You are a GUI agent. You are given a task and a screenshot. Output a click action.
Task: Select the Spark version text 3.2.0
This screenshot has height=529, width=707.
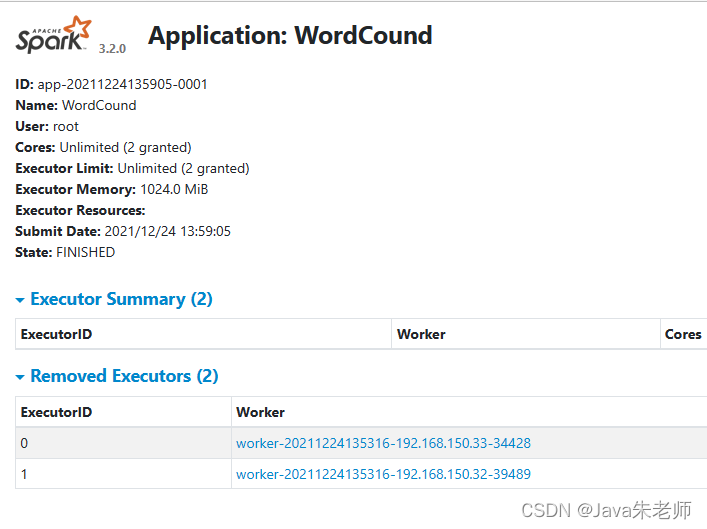(112, 49)
